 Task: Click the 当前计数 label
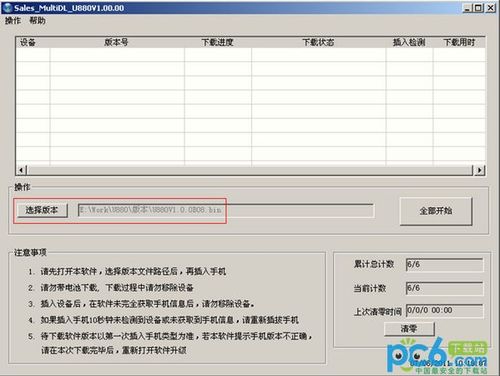point(370,288)
